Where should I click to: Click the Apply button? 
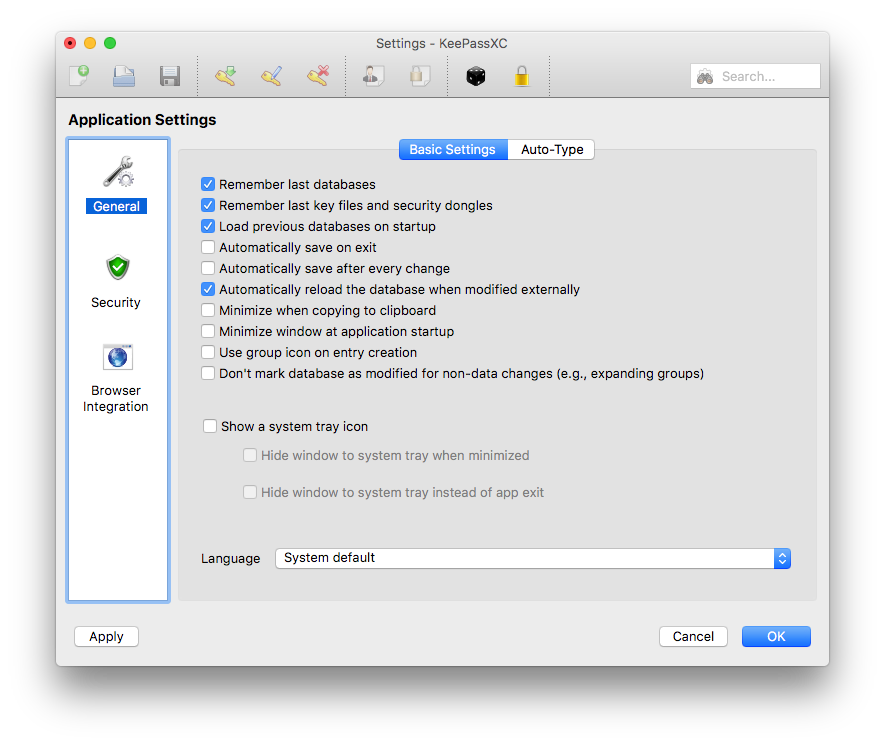[x=106, y=637]
